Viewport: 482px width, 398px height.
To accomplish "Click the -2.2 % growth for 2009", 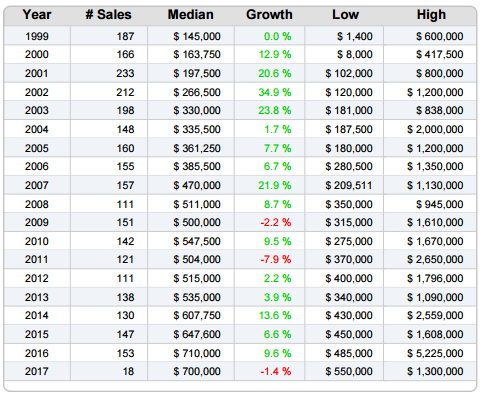I will (276, 222).
